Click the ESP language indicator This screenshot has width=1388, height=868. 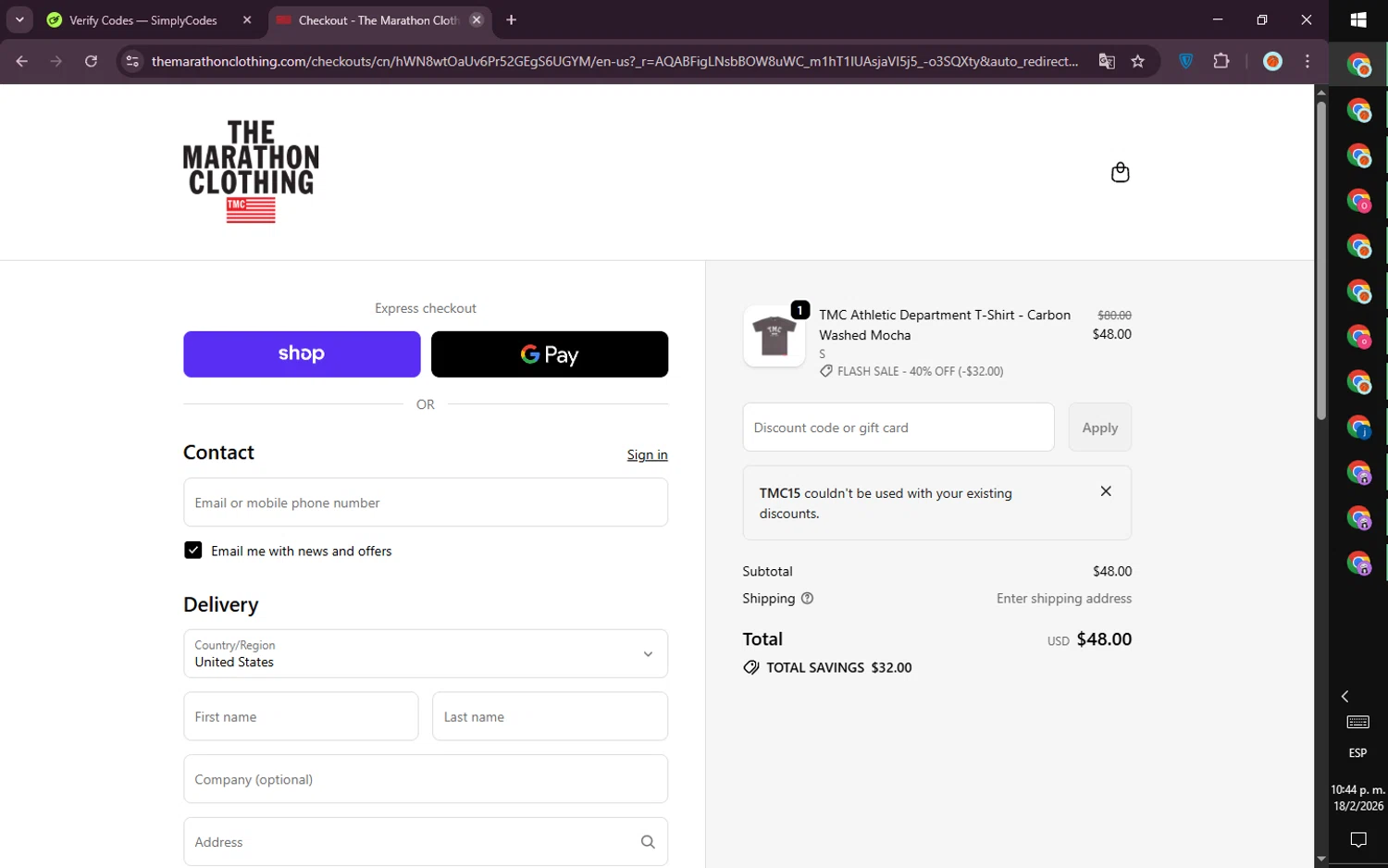(x=1358, y=753)
